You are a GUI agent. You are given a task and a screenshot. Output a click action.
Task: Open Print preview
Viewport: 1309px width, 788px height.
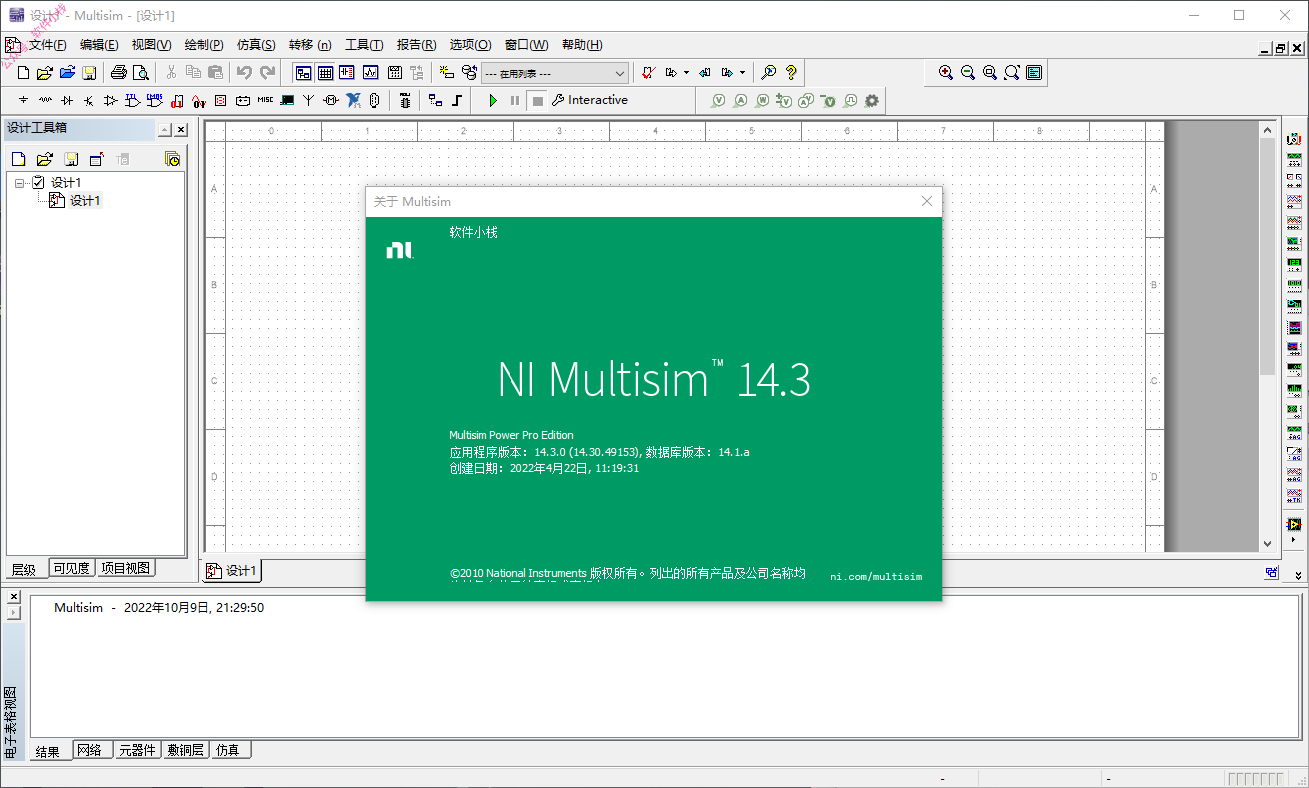tap(141, 72)
